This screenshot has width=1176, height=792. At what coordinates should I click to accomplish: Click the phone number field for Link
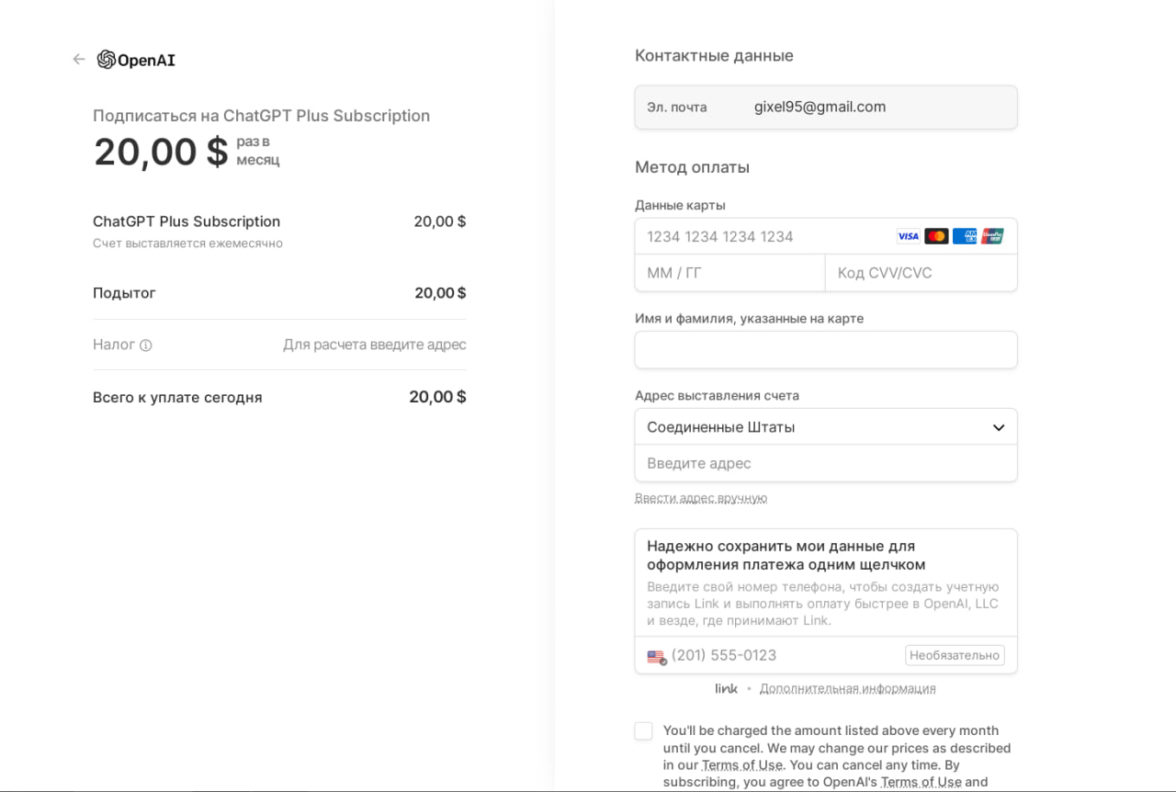click(x=780, y=656)
